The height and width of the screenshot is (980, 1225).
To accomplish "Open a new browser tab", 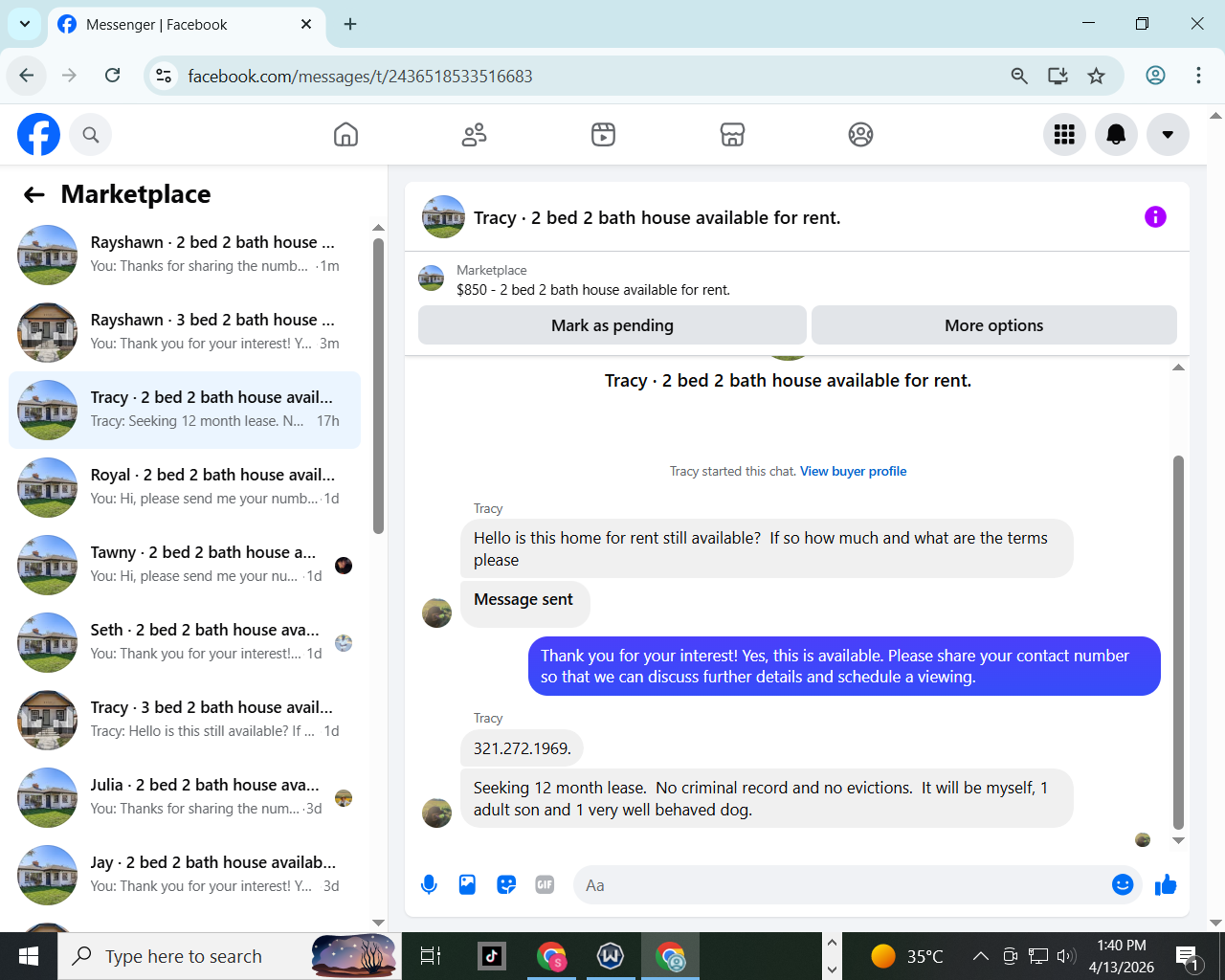I will point(350,24).
